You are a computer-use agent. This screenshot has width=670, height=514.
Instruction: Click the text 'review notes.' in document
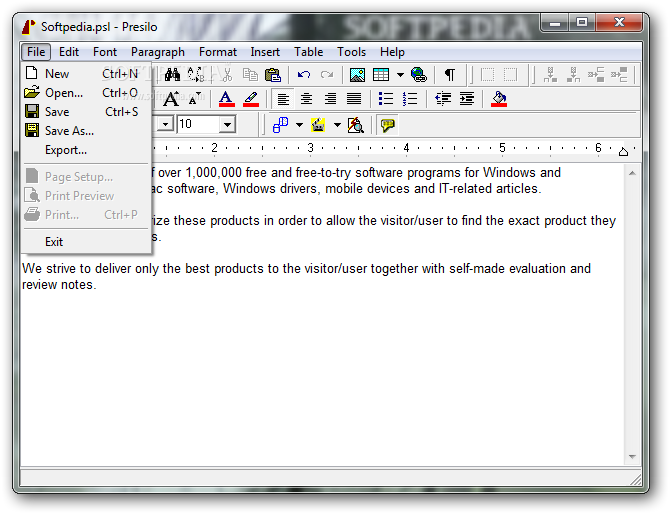click(59, 285)
